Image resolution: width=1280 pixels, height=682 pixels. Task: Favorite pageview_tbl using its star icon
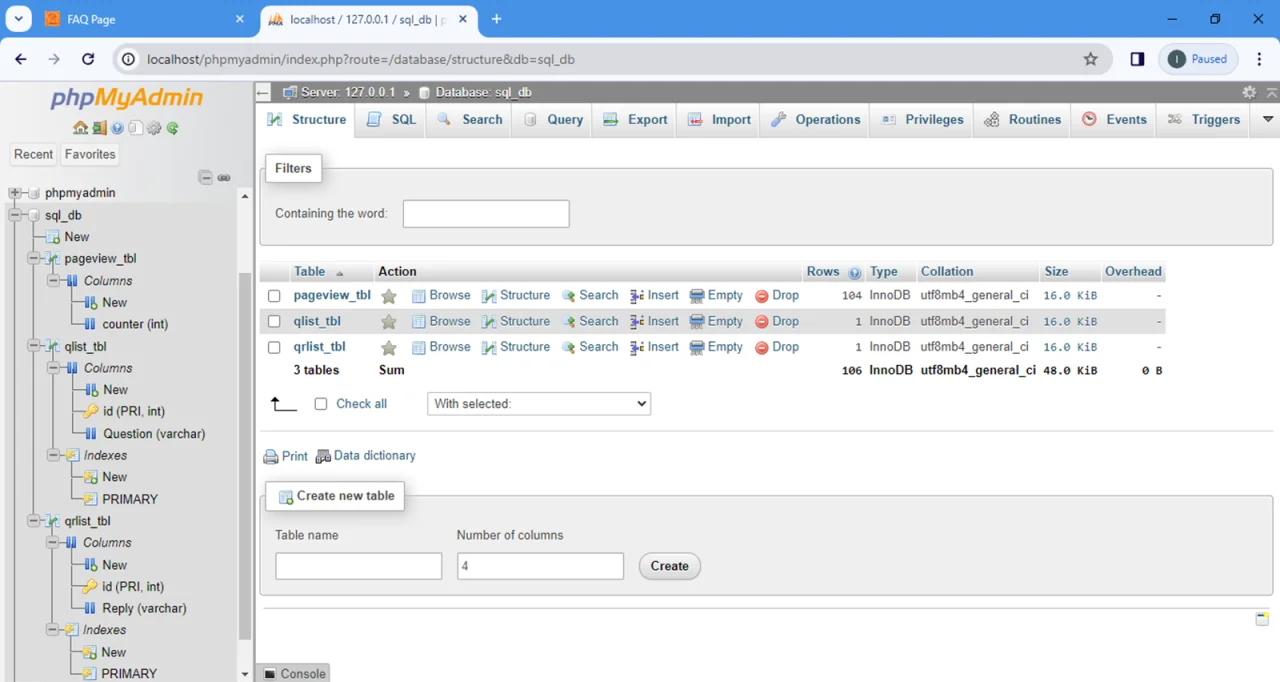[389, 296]
